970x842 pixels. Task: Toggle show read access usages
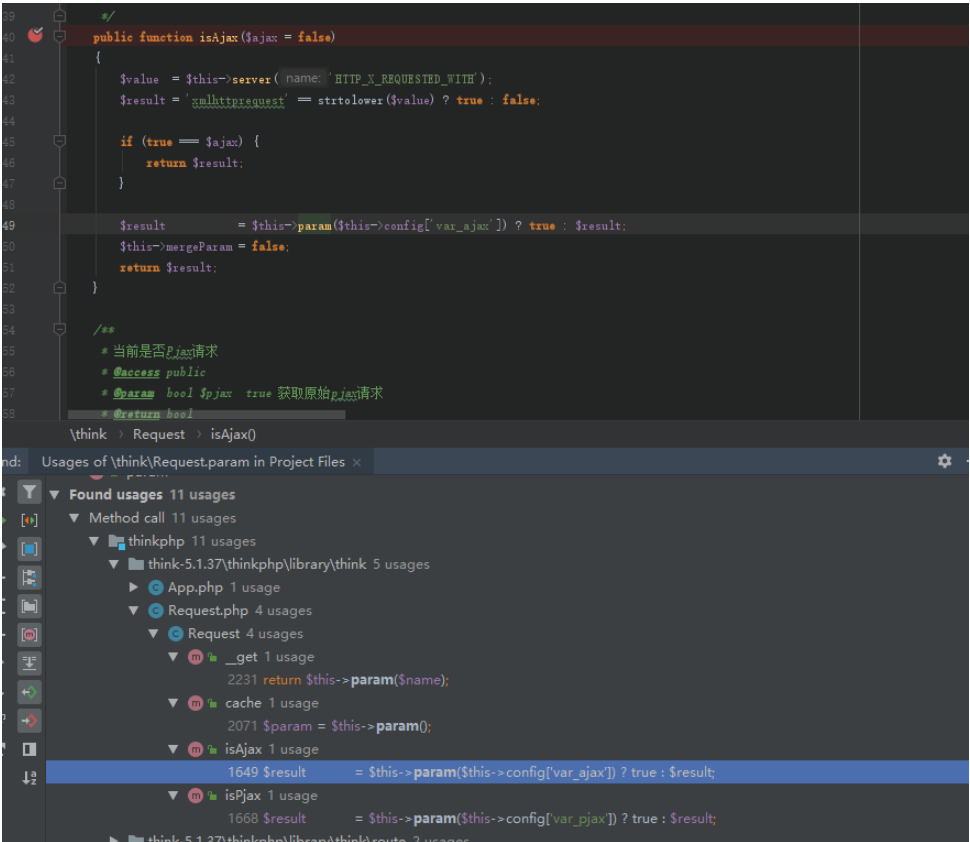[x=29, y=692]
